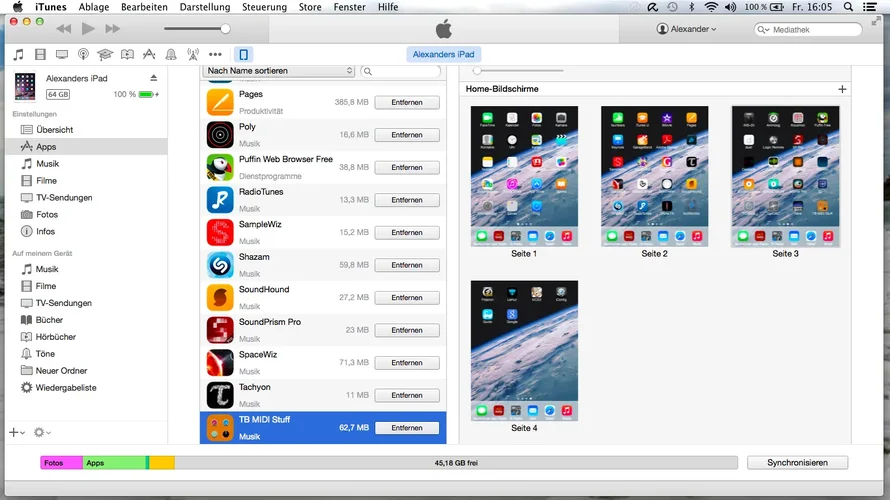Select the Seite 1 home screen thumbnail
Image resolution: width=890 pixels, height=500 pixels.
[524, 176]
